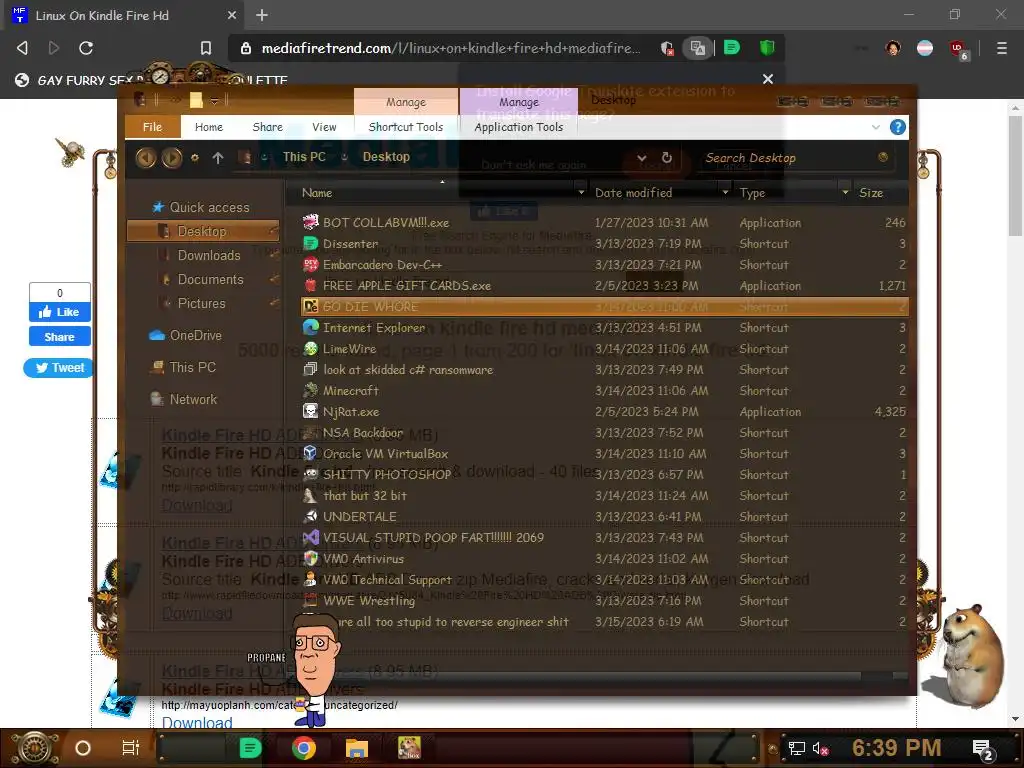Switch to the Home ribbon tab
Image resolution: width=1024 pixels, height=768 pixels.
click(x=209, y=127)
